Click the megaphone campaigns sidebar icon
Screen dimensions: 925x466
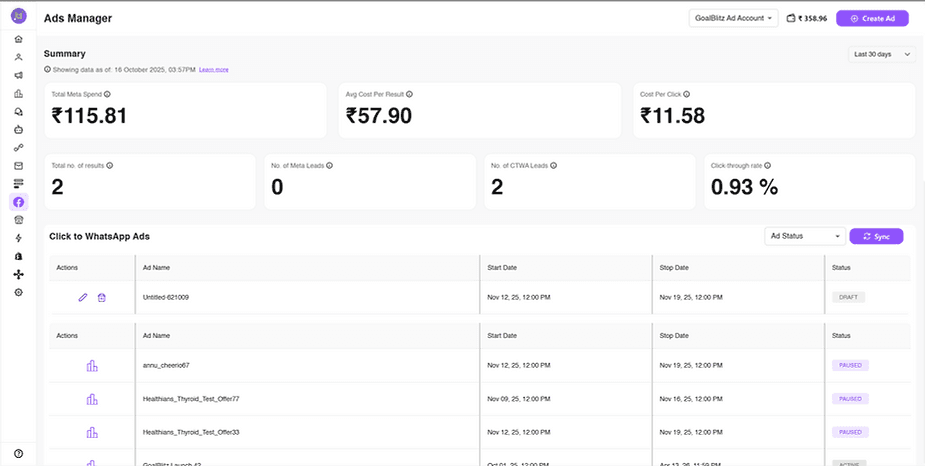tap(18, 75)
